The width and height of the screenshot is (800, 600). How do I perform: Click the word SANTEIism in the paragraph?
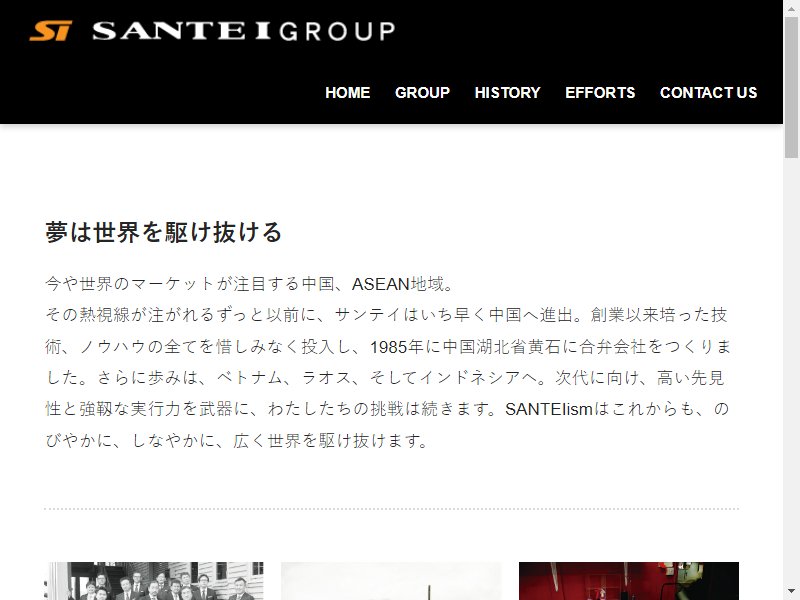click(549, 409)
